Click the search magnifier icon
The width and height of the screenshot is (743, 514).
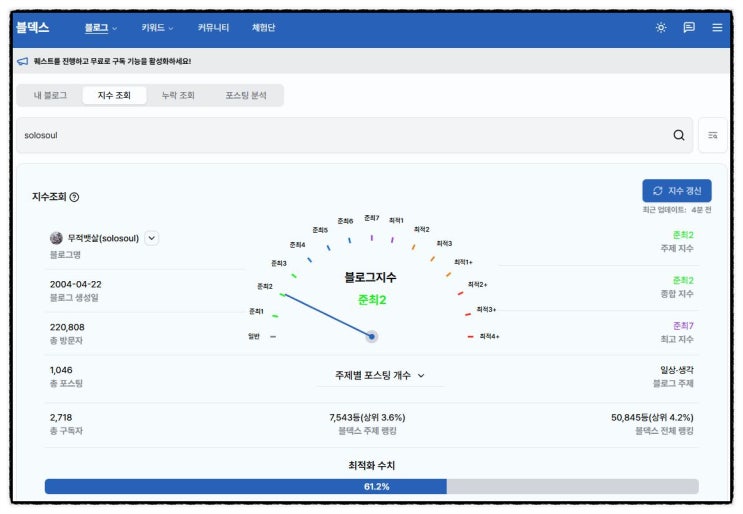[x=679, y=135]
